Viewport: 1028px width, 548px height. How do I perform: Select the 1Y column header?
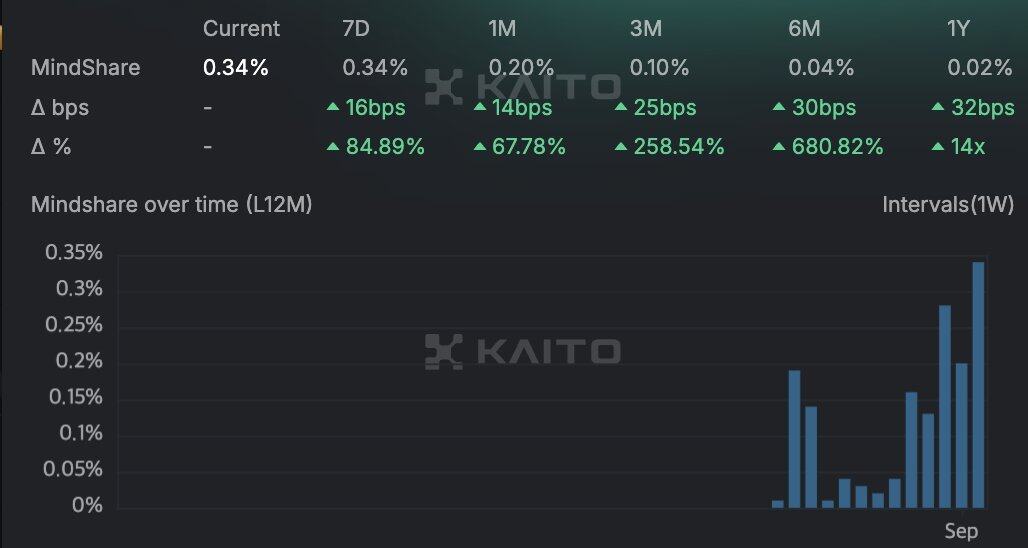click(x=958, y=29)
